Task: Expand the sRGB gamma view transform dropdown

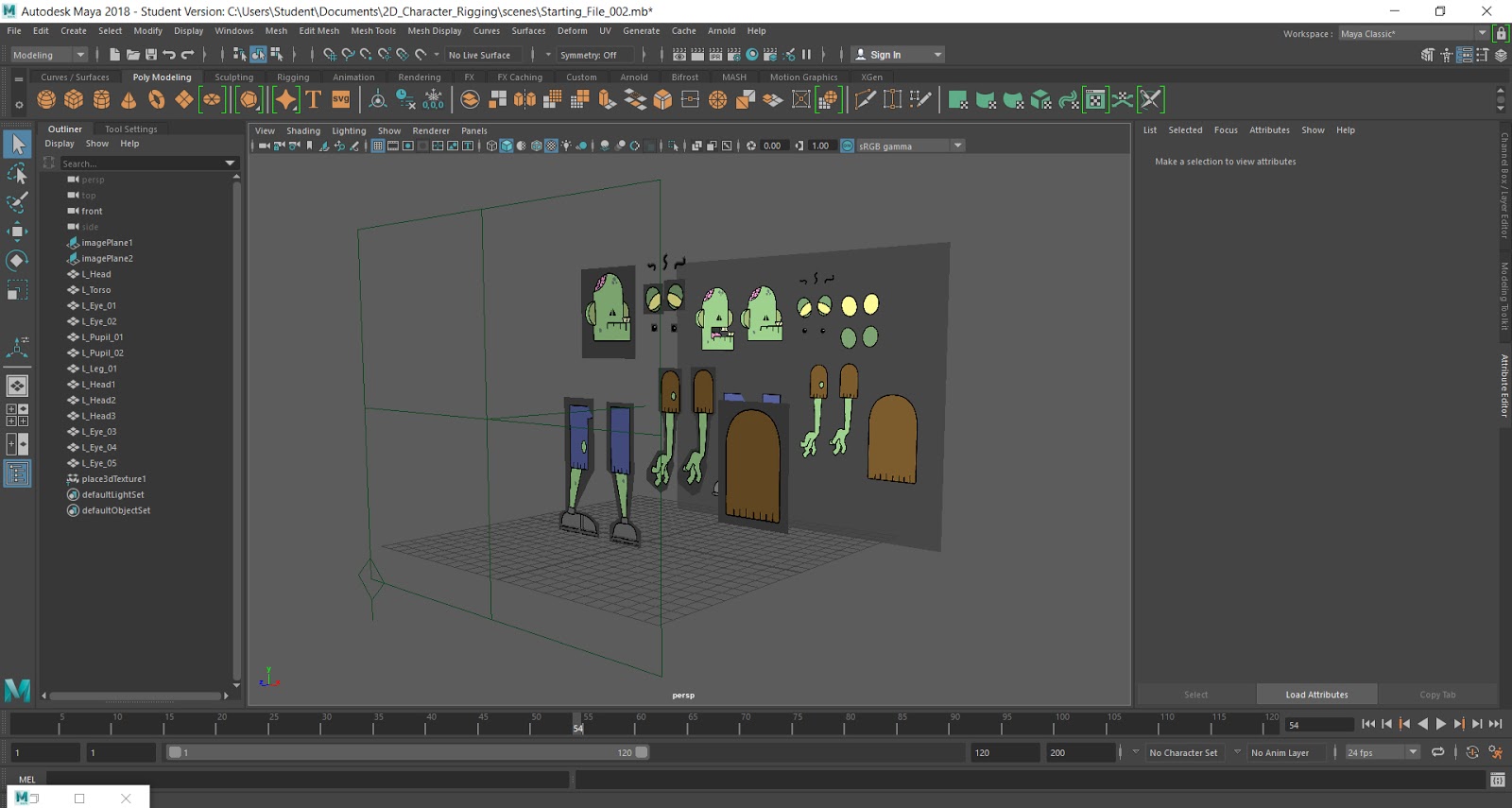Action: (957, 146)
